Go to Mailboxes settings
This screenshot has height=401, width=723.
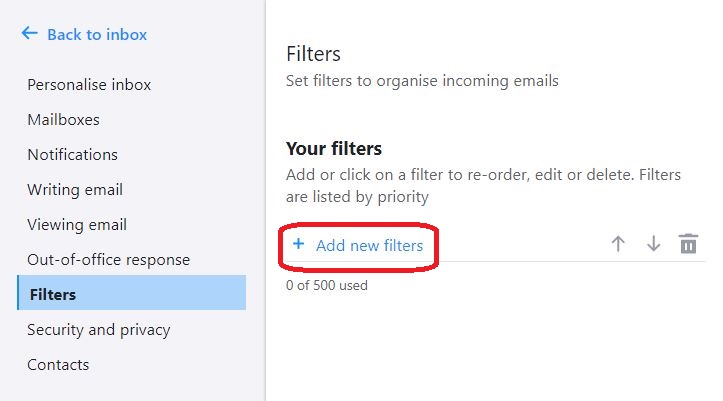click(x=64, y=120)
